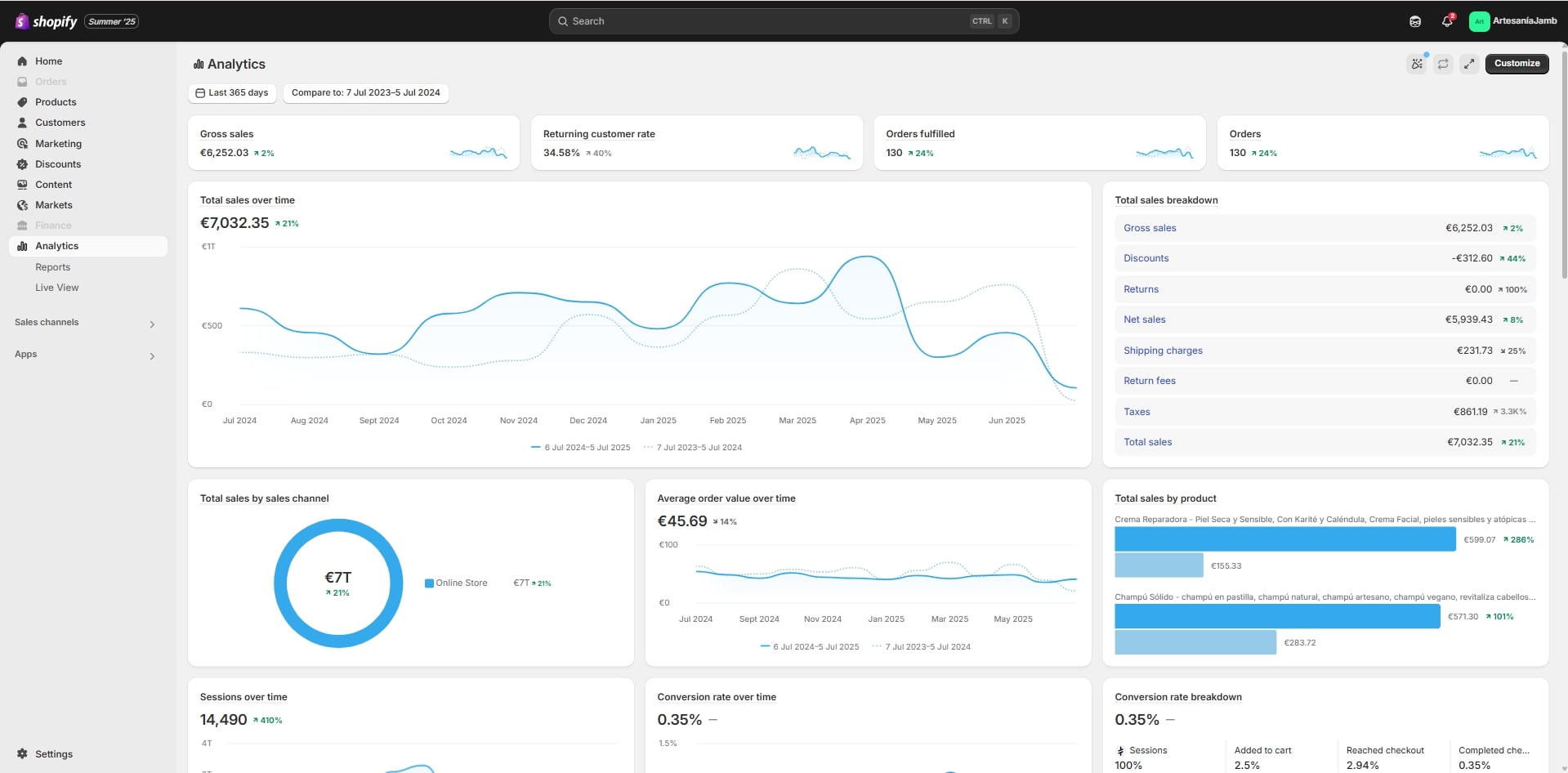The height and width of the screenshot is (773, 1568).
Task: Click the Customize button
Action: click(x=1517, y=64)
